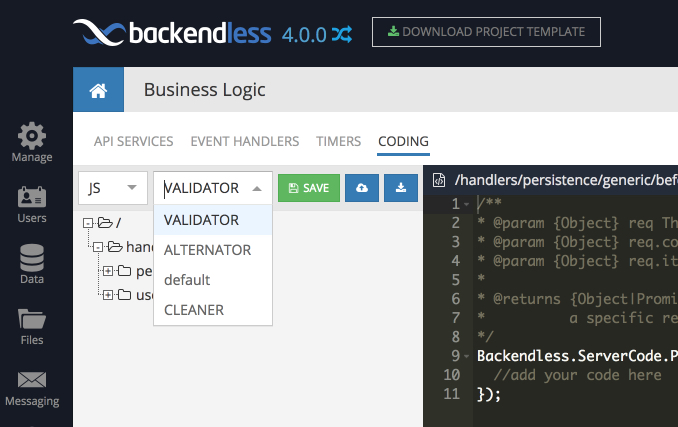Choose CLEANER from dropdown list
The width and height of the screenshot is (678, 427).
click(213, 310)
